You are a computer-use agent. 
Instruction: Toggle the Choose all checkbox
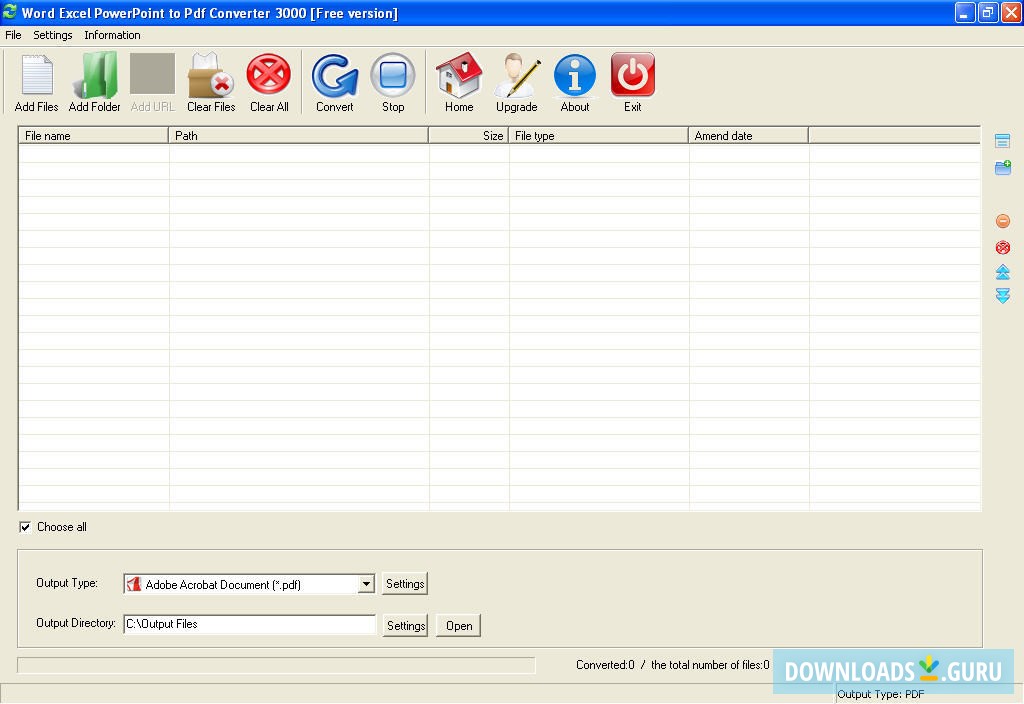click(x=25, y=527)
